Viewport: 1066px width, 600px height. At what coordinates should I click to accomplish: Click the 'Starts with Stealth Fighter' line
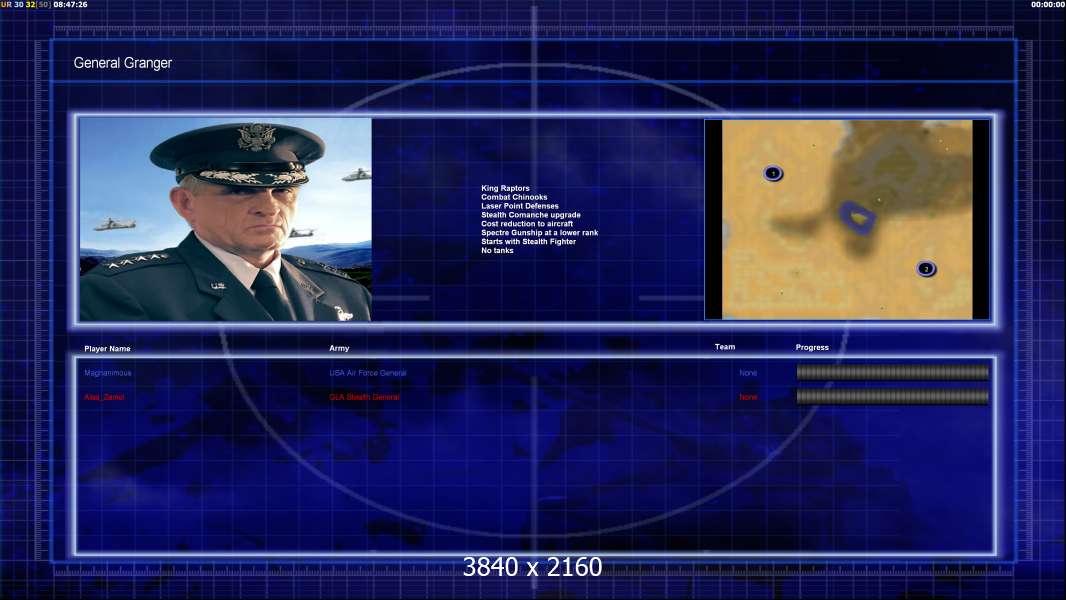point(529,241)
